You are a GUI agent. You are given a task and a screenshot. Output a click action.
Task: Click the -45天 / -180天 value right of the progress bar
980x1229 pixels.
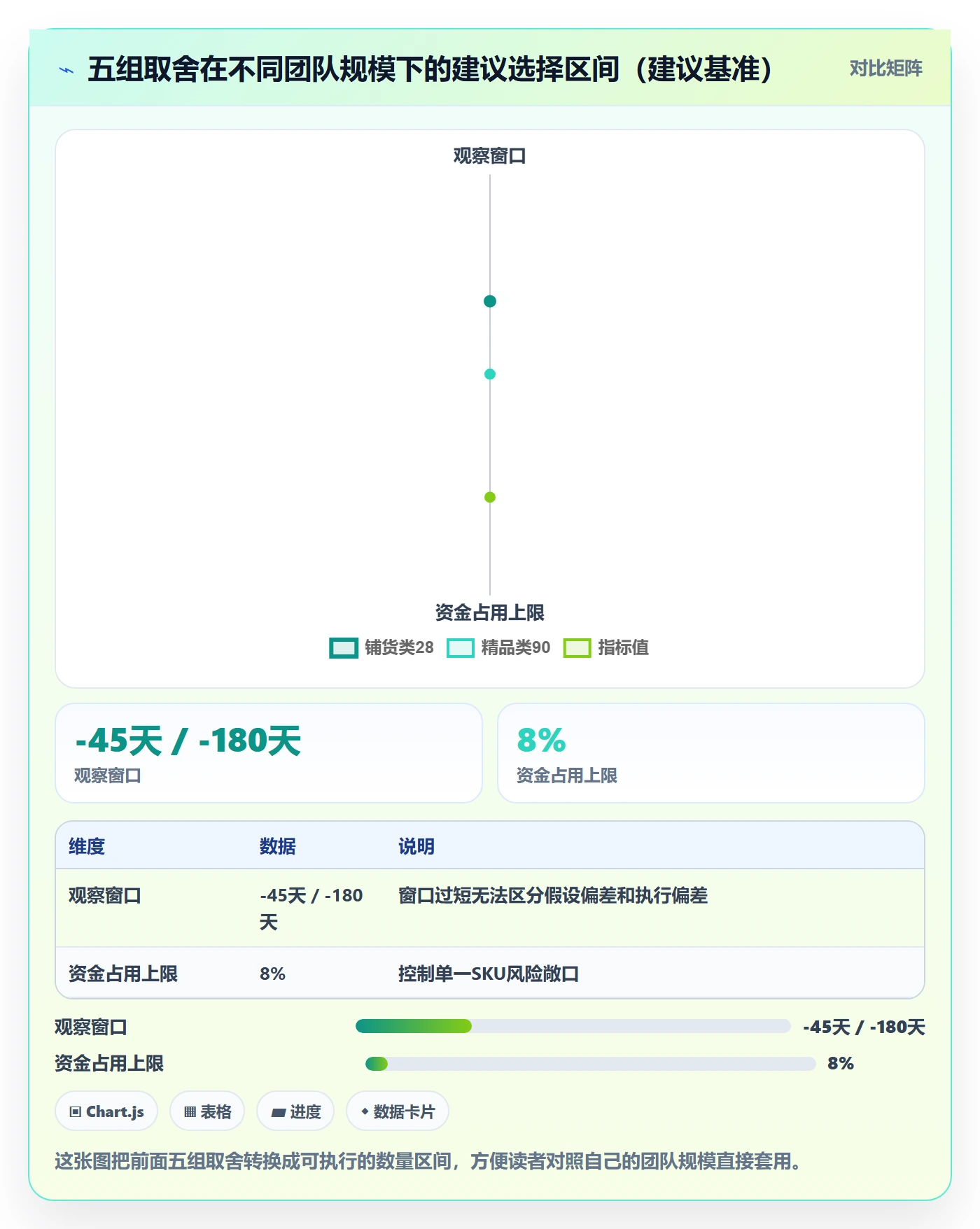point(864,1027)
